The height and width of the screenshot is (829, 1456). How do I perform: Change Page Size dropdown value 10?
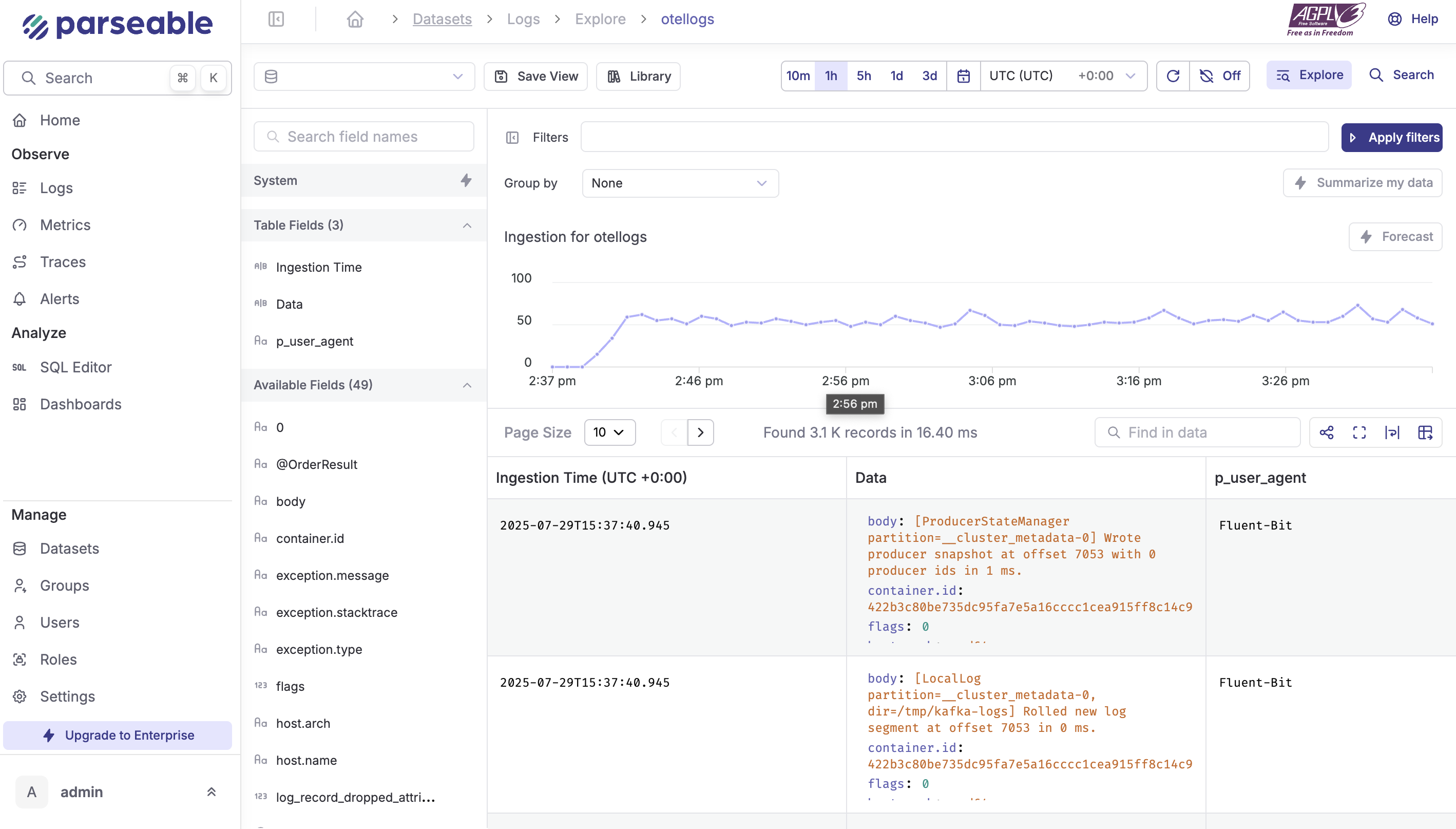click(609, 432)
